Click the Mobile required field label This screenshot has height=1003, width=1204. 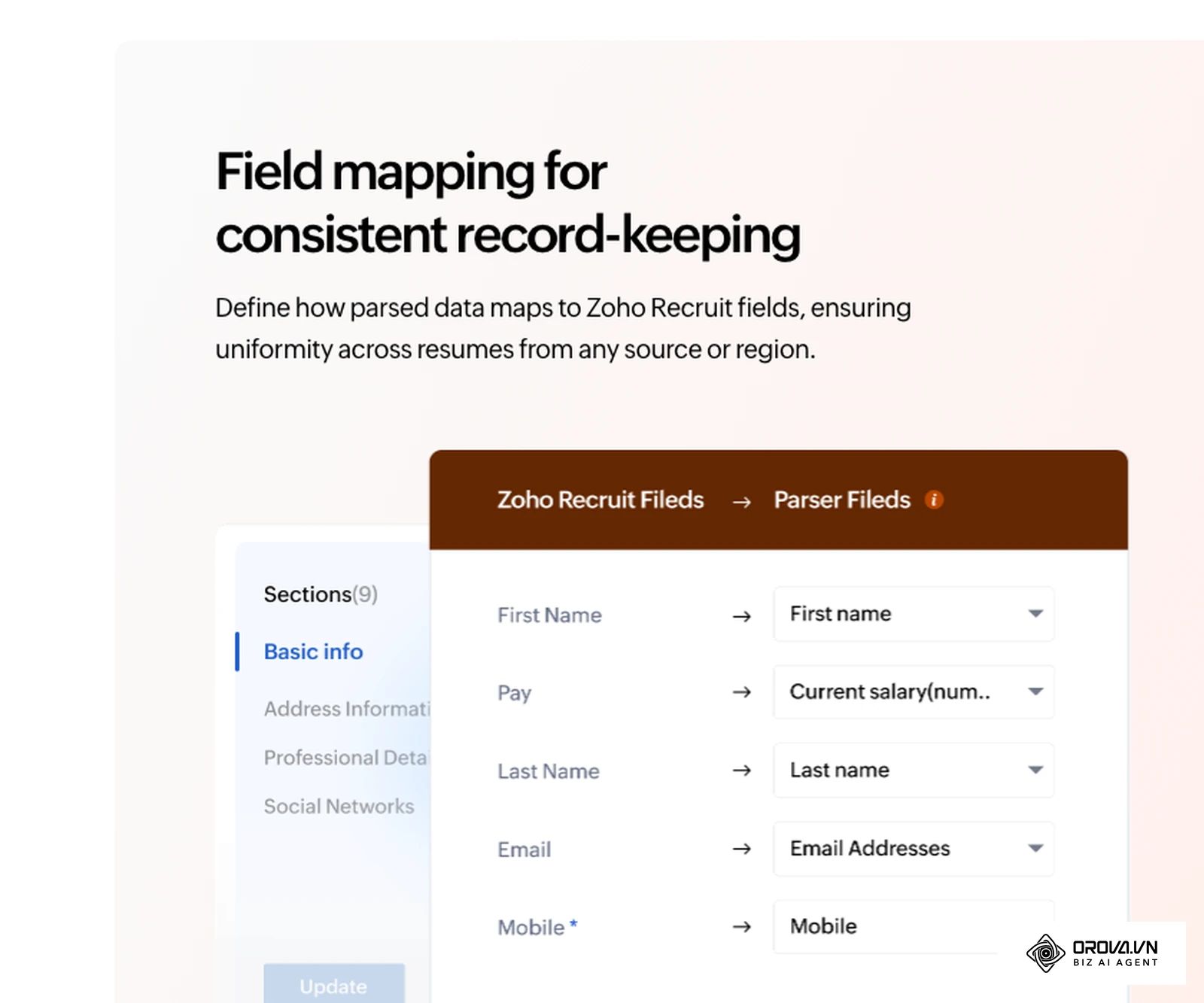[537, 927]
